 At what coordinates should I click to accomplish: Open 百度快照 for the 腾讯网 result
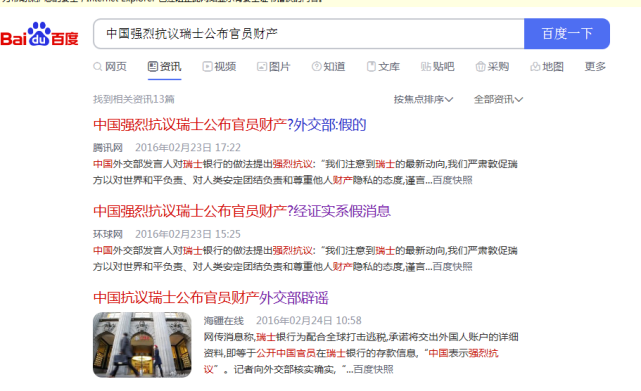(453, 180)
